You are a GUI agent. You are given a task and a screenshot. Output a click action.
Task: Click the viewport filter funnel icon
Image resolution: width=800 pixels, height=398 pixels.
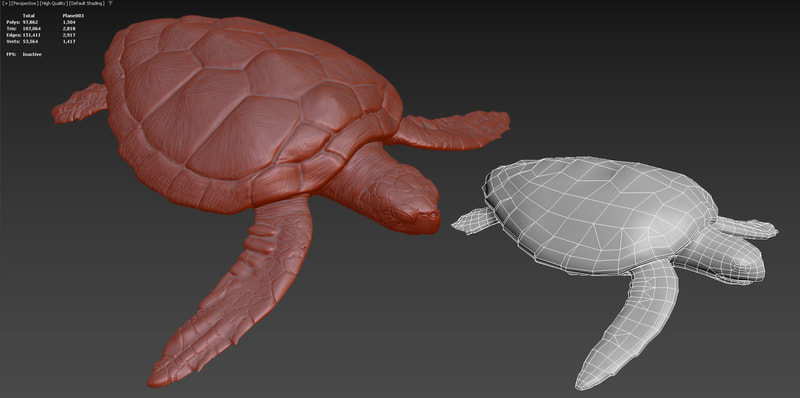[110, 4]
